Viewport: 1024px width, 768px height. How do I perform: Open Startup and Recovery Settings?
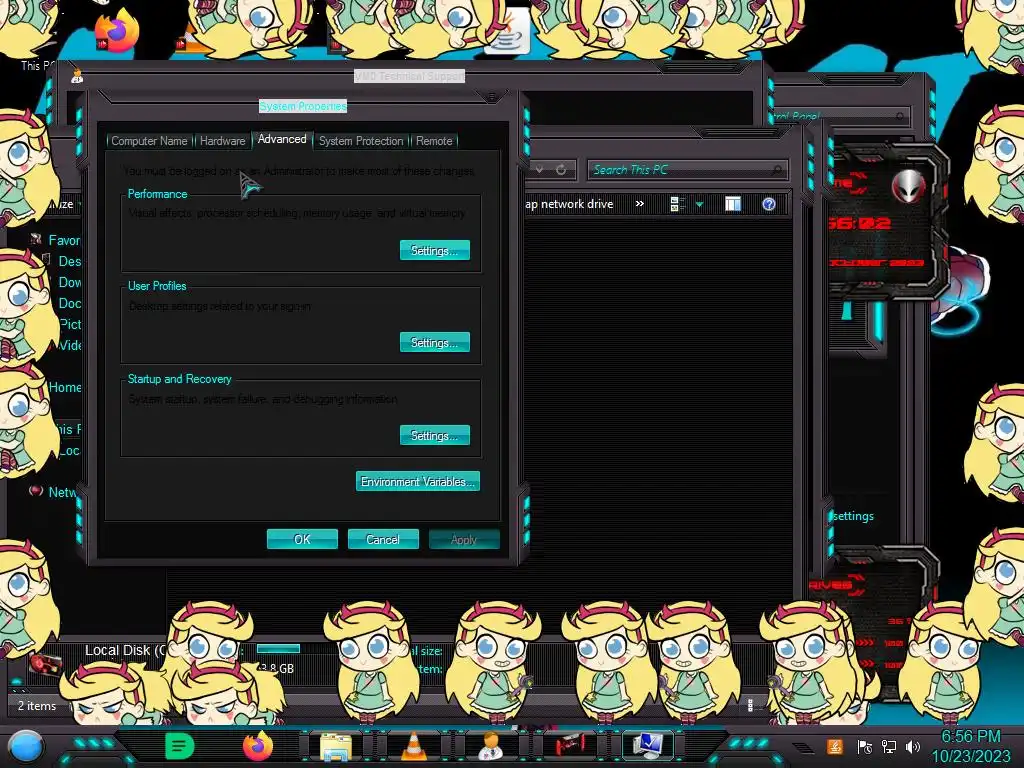[435, 436]
